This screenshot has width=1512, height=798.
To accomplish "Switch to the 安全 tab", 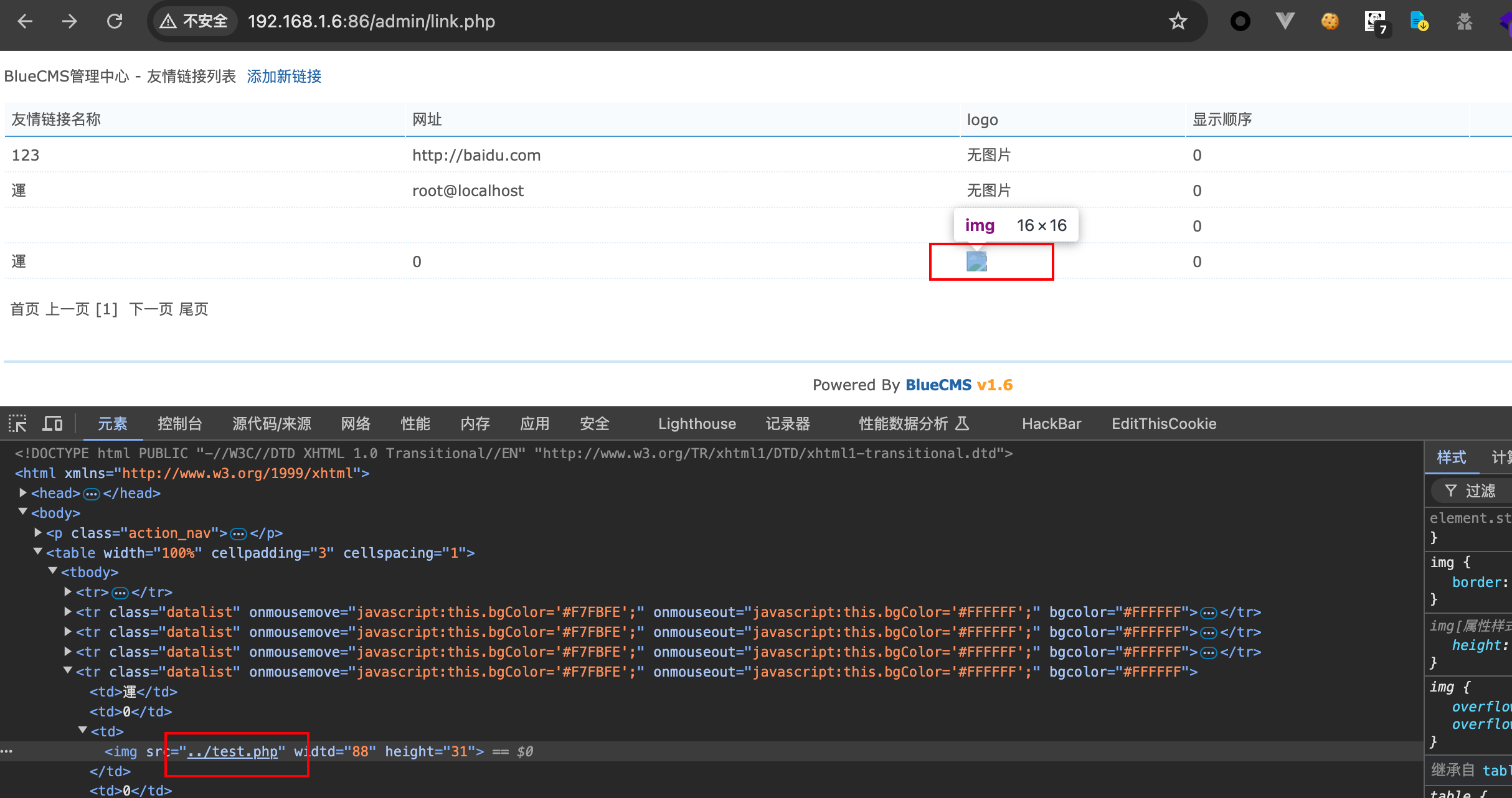I will [x=595, y=424].
